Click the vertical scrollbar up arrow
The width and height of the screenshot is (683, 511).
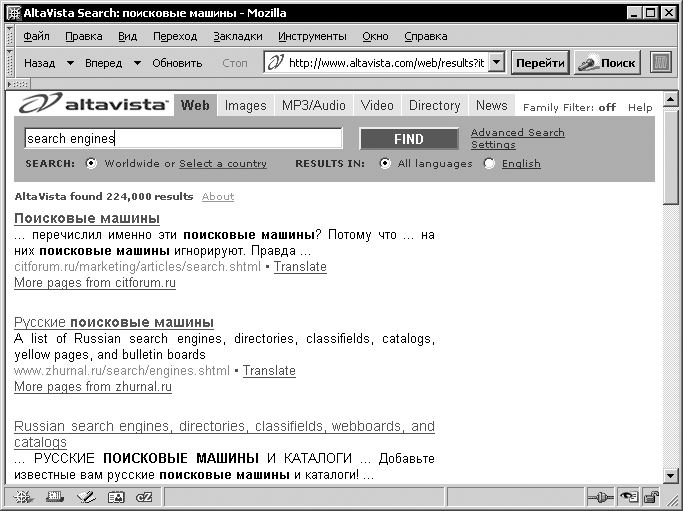point(670,100)
